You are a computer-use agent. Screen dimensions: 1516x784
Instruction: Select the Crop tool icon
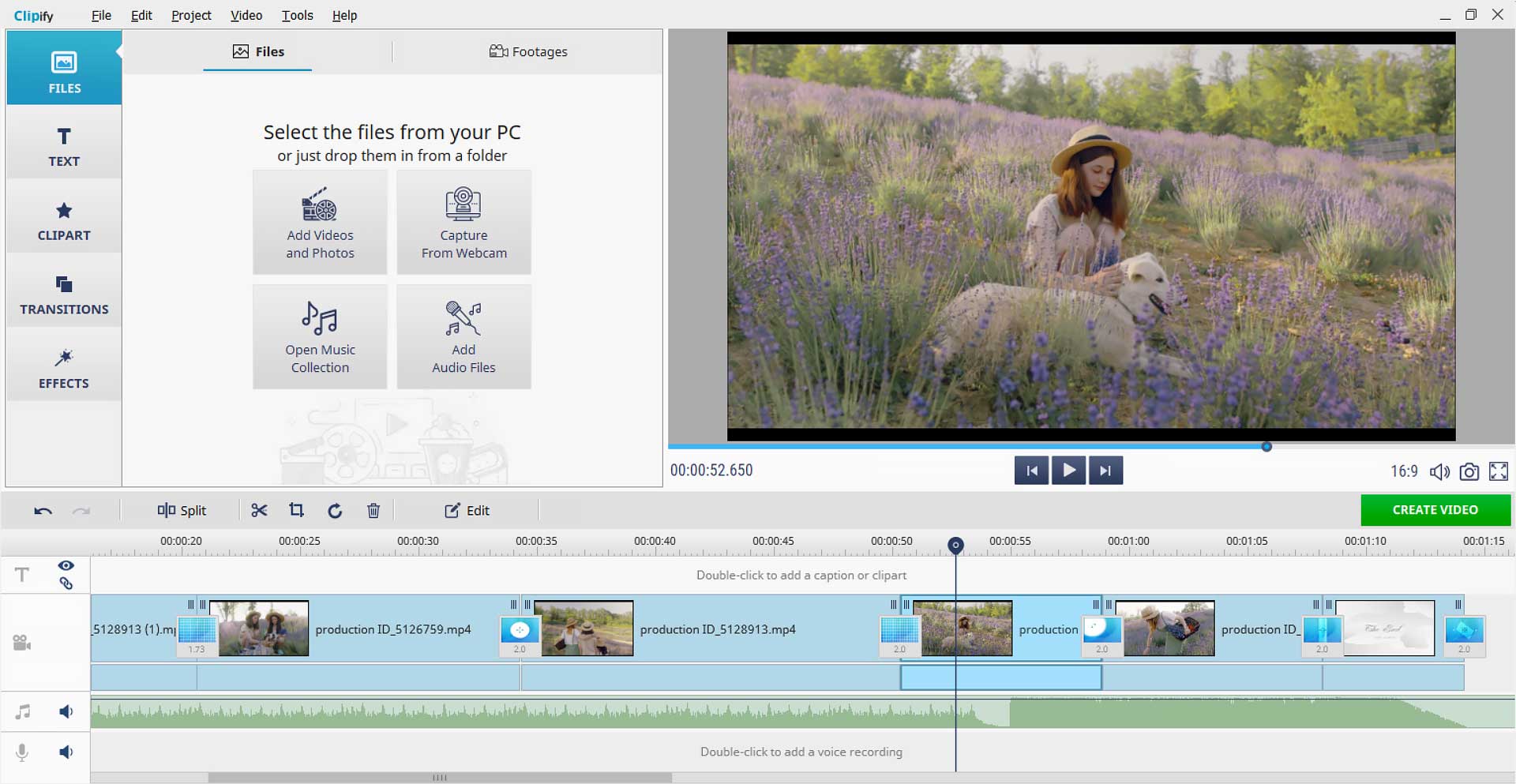pos(297,511)
